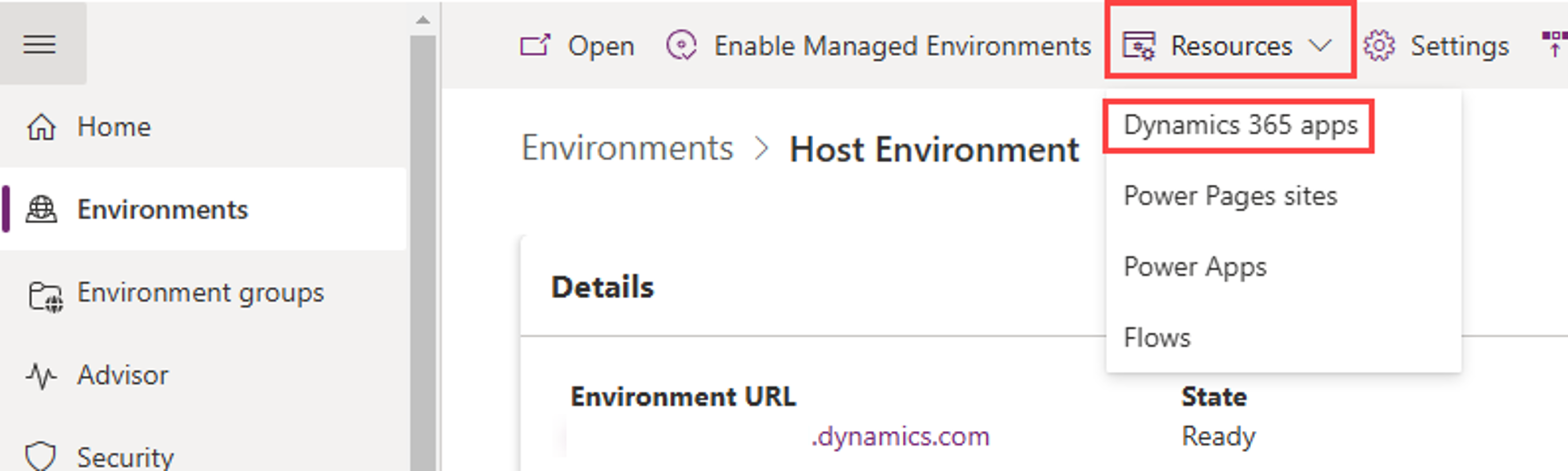Click the Advisor pulse icon

click(x=41, y=375)
